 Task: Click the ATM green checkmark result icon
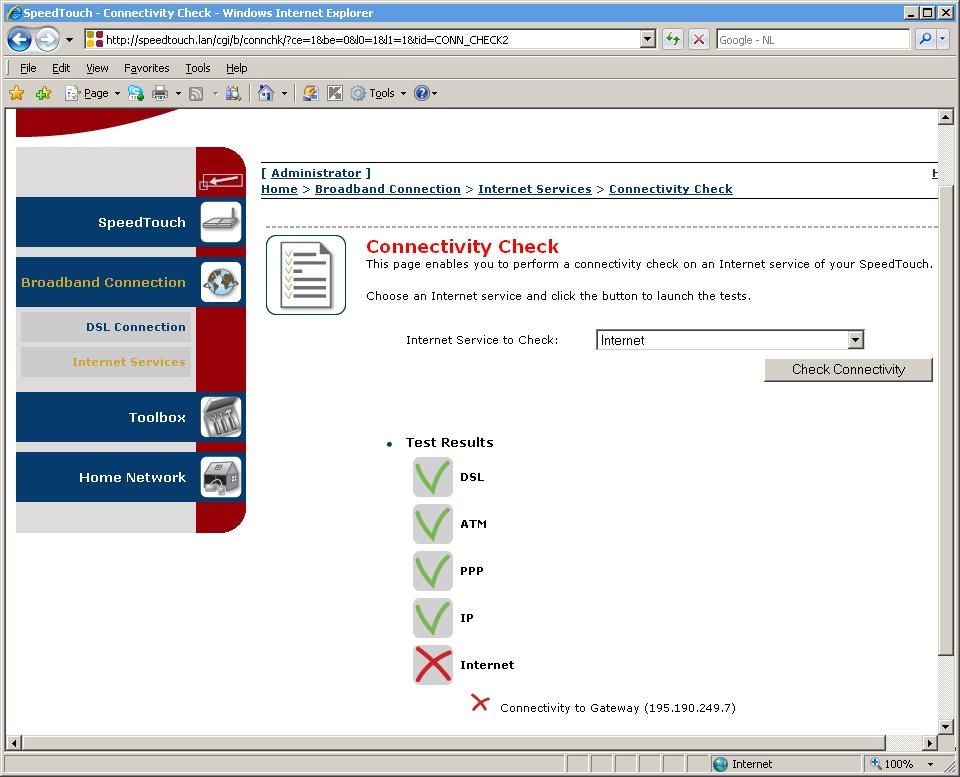point(432,524)
